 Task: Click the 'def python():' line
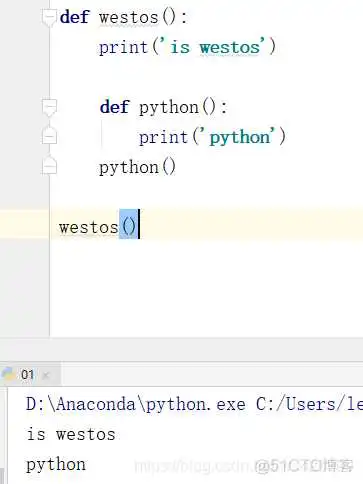[x=163, y=107]
